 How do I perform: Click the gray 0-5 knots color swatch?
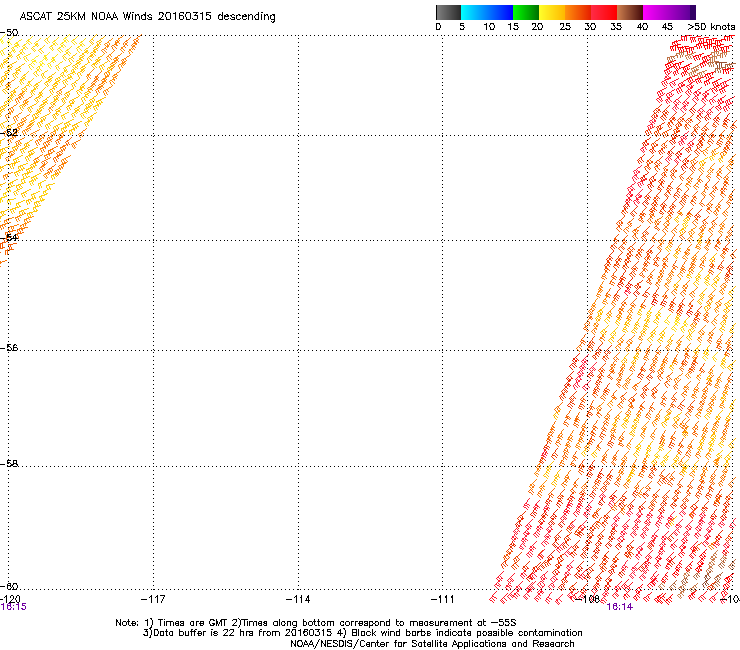[448, 12]
